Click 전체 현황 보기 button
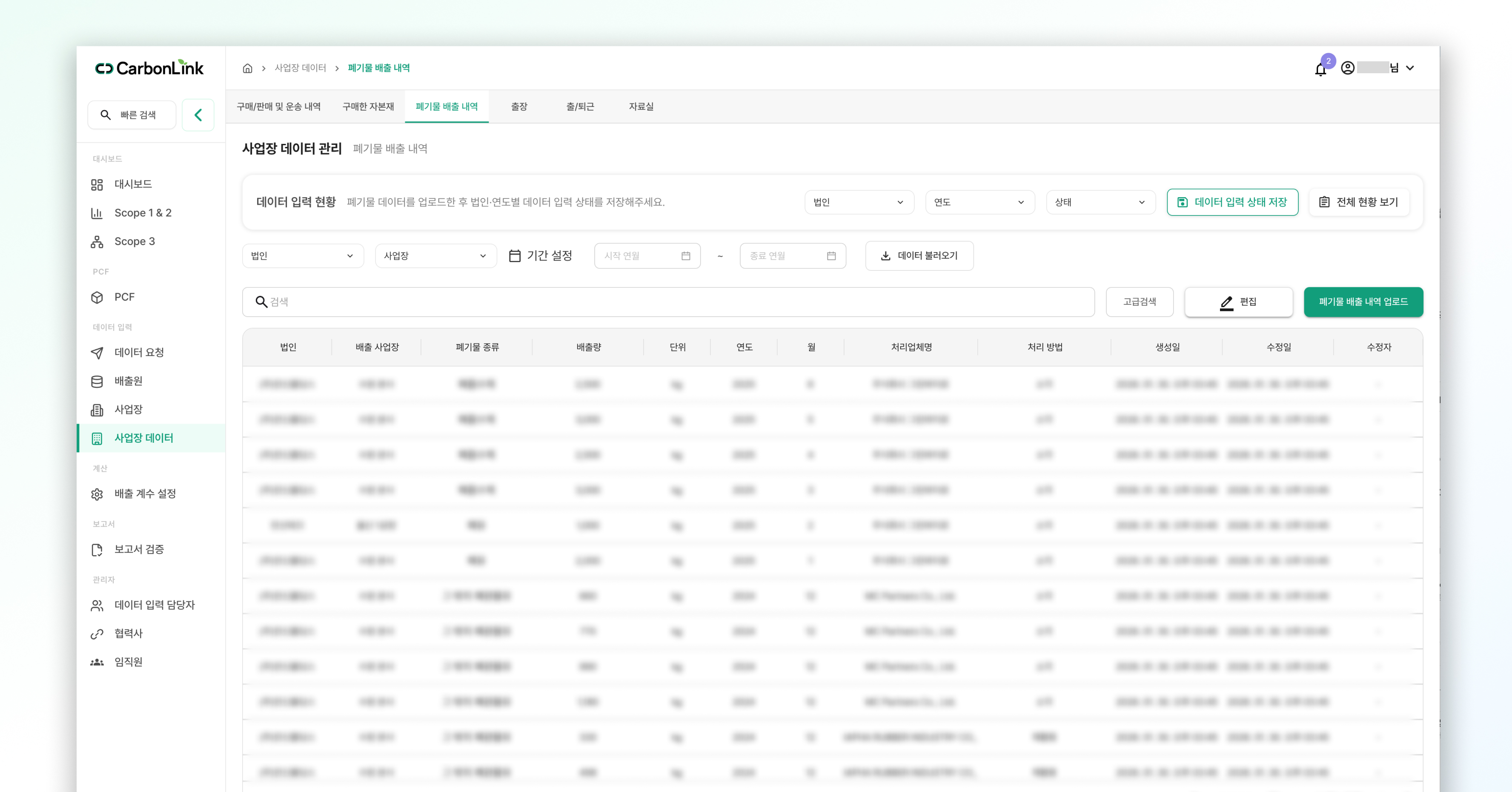Image resolution: width=1512 pixels, height=792 pixels. (x=1359, y=203)
